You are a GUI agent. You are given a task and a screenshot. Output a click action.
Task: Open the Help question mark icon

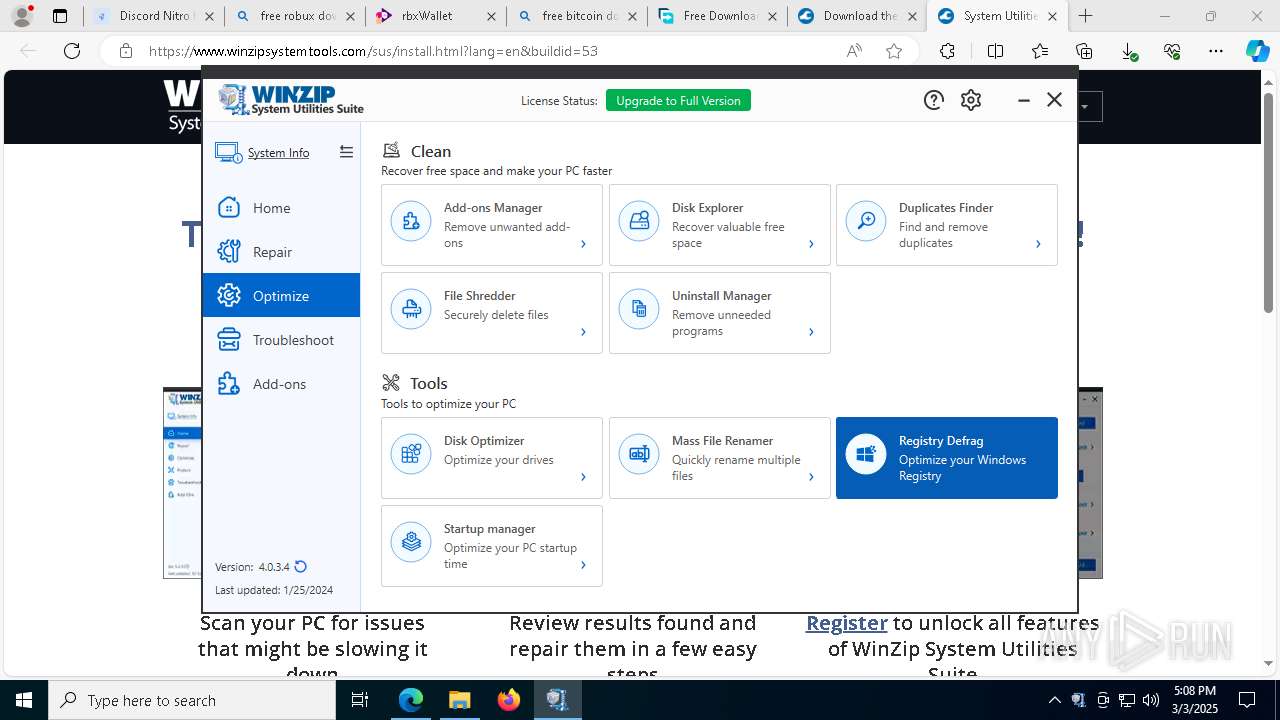tap(933, 100)
